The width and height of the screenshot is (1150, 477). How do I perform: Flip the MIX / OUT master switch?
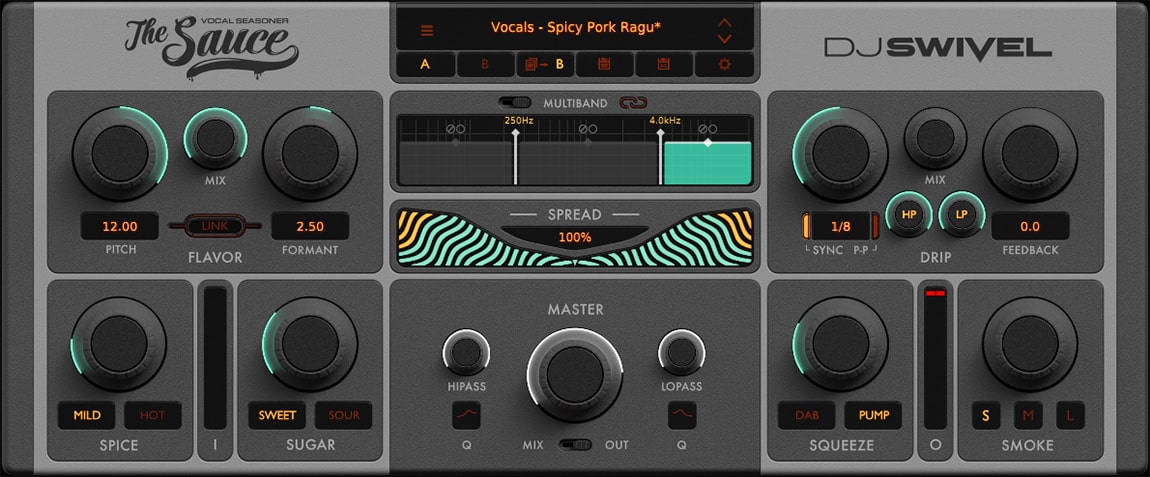click(x=575, y=445)
